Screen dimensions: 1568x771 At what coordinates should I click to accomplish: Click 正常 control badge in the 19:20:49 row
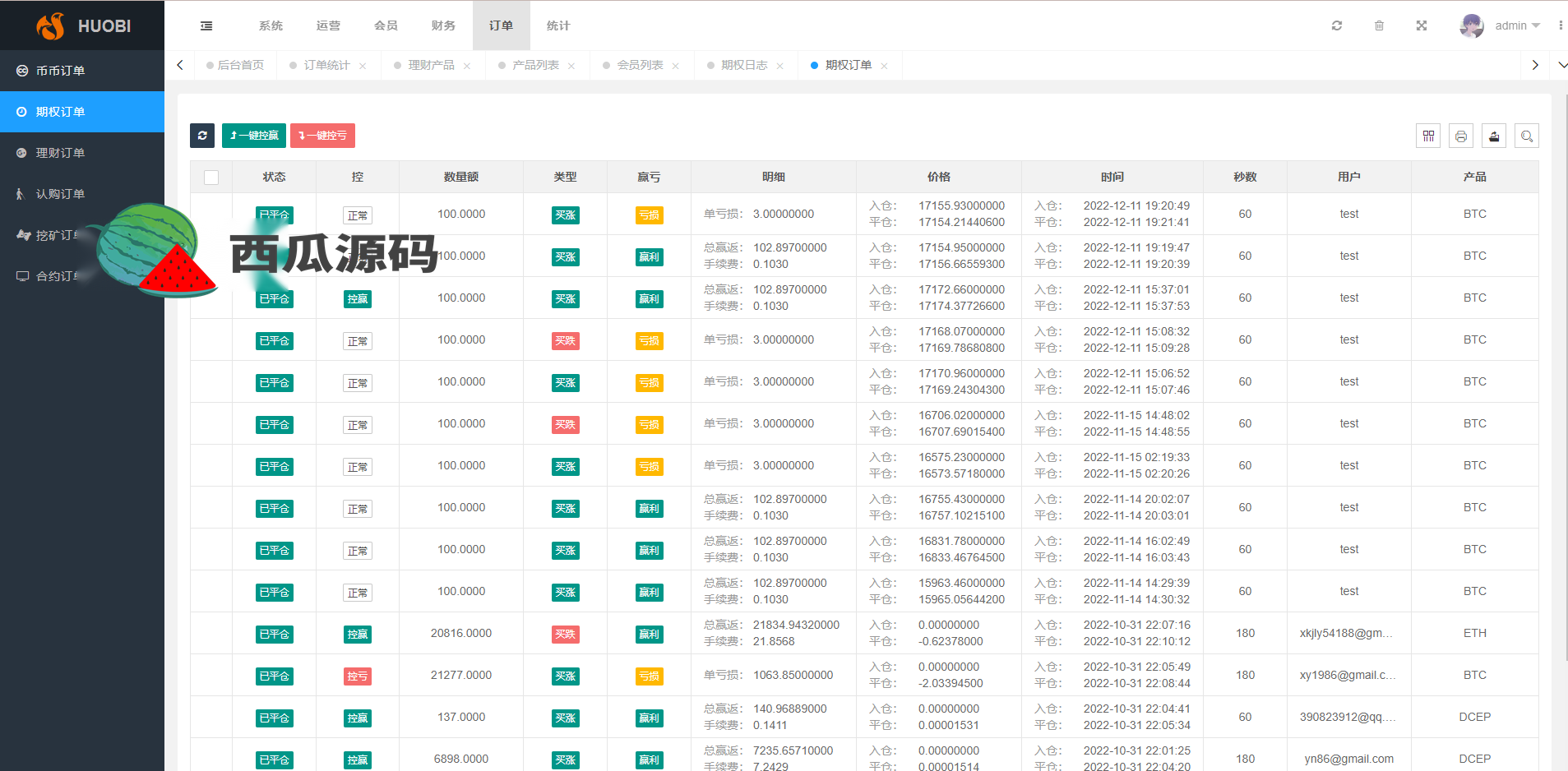pos(358,215)
